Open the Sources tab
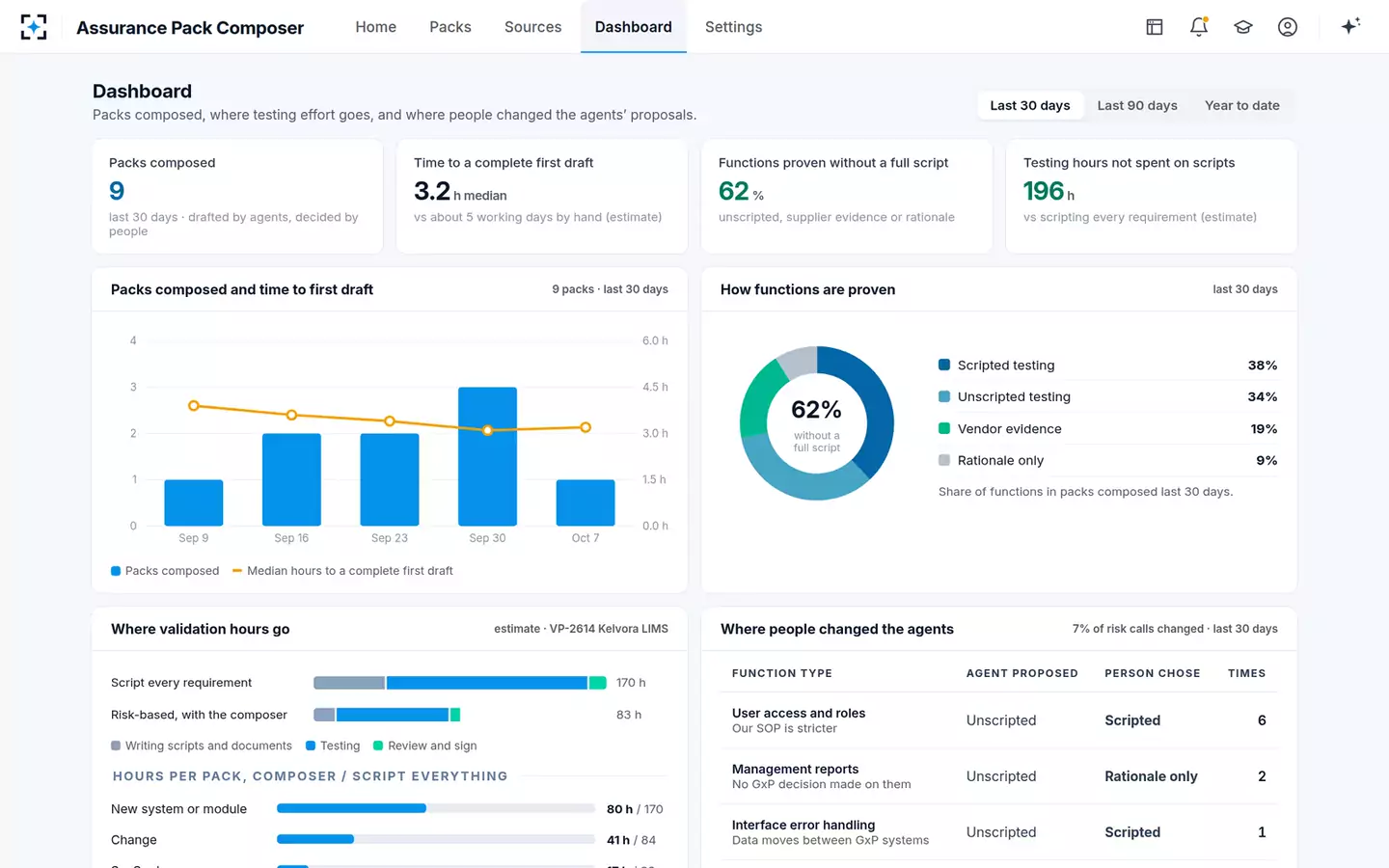1389x868 pixels. pos(532,27)
